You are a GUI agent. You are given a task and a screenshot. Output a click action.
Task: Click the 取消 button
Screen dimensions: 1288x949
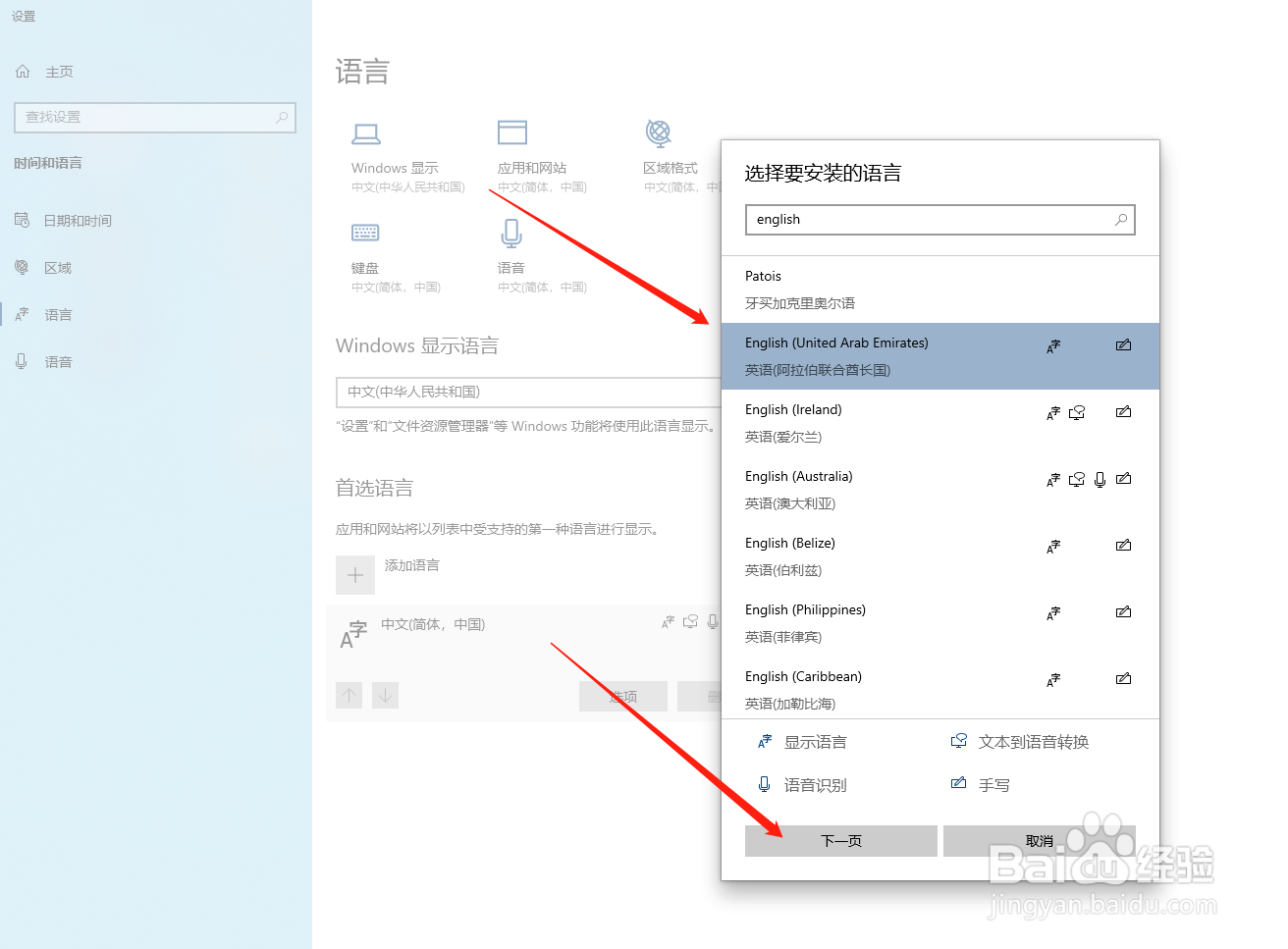pyautogui.click(x=1040, y=841)
